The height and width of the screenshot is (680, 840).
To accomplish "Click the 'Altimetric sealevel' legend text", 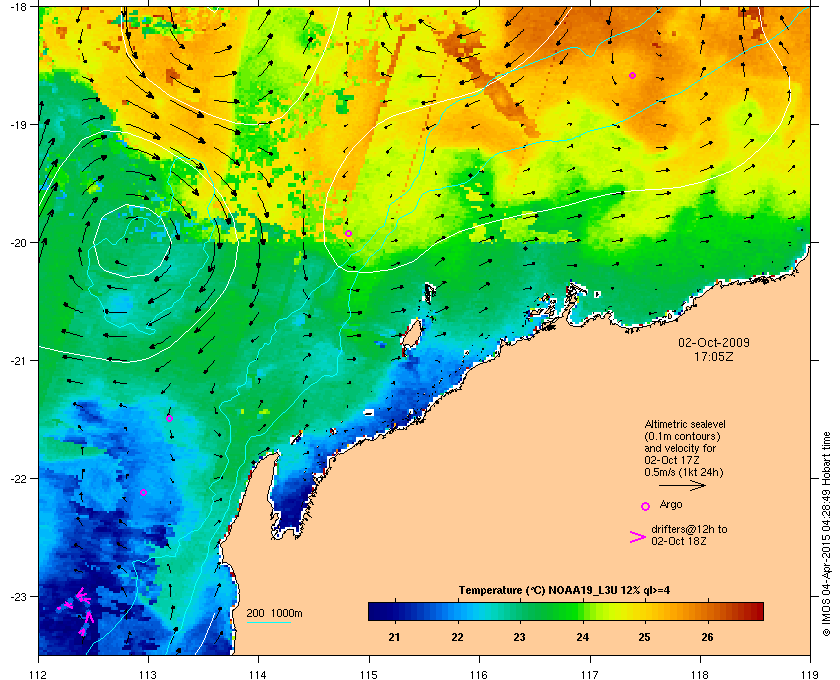I will pyautogui.click(x=685, y=424).
